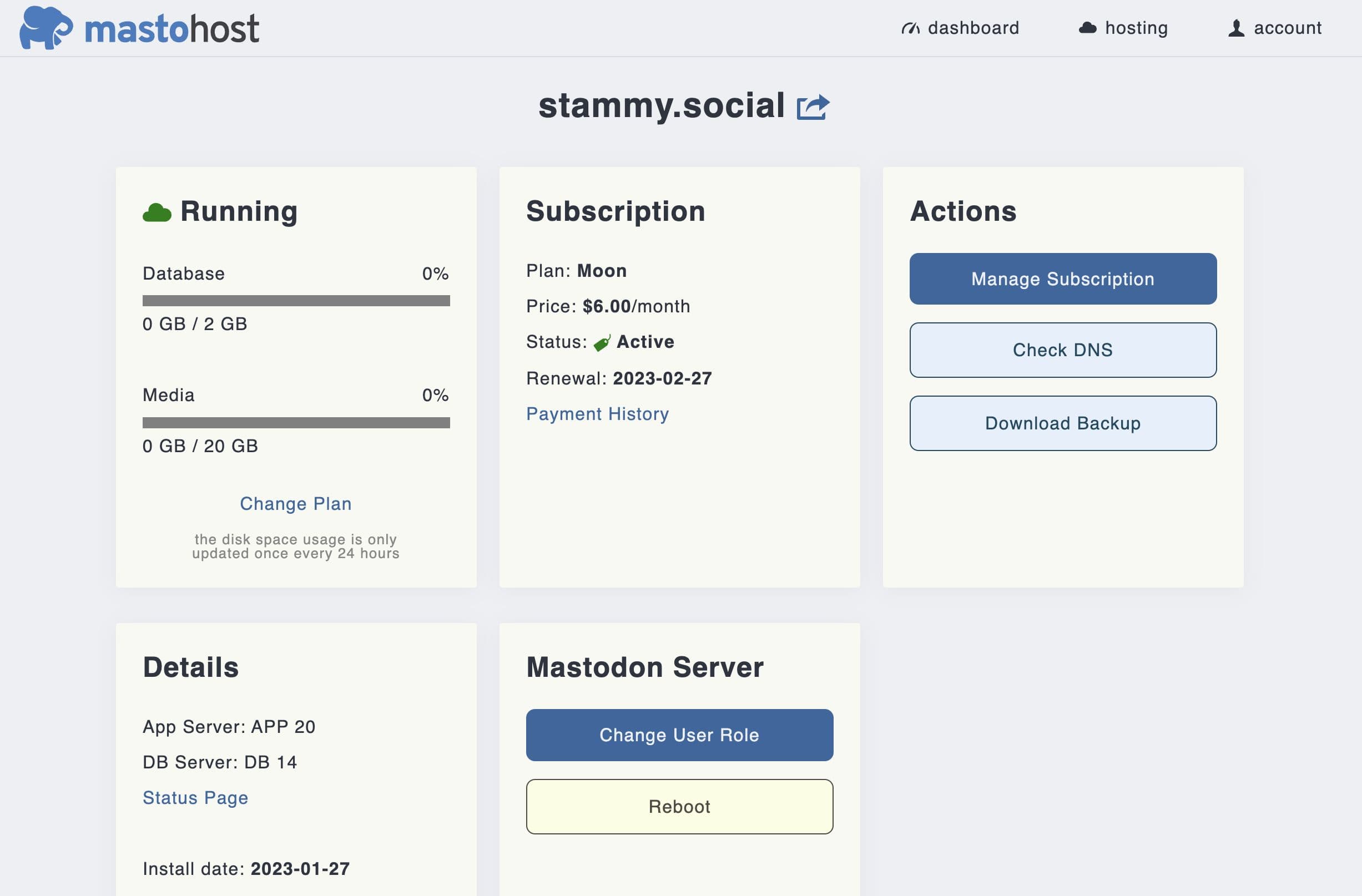Image resolution: width=1362 pixels, height=896 pixels.
Task: Select renewal date 2023-02-27
Action: click(x=662, y=378)
